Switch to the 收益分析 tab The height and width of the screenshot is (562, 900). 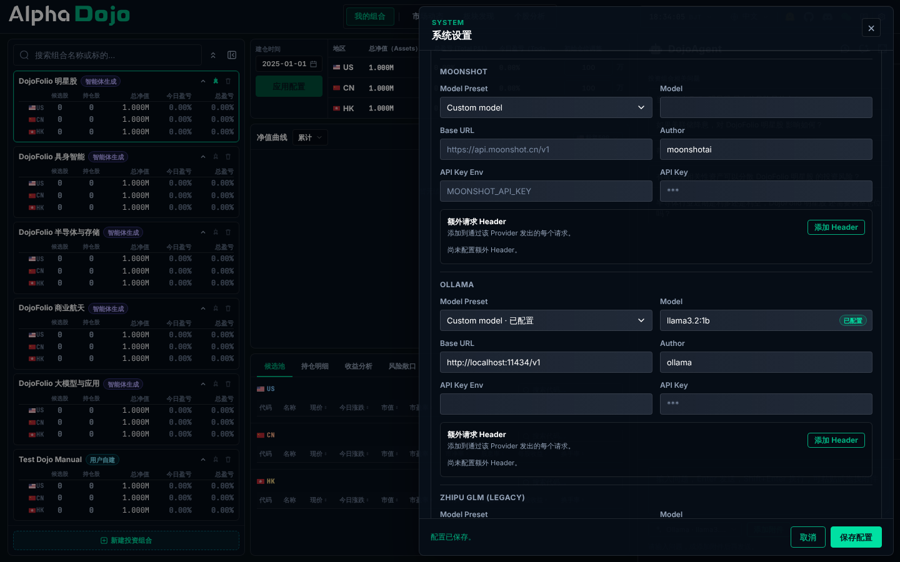click(x=358, y=366)
